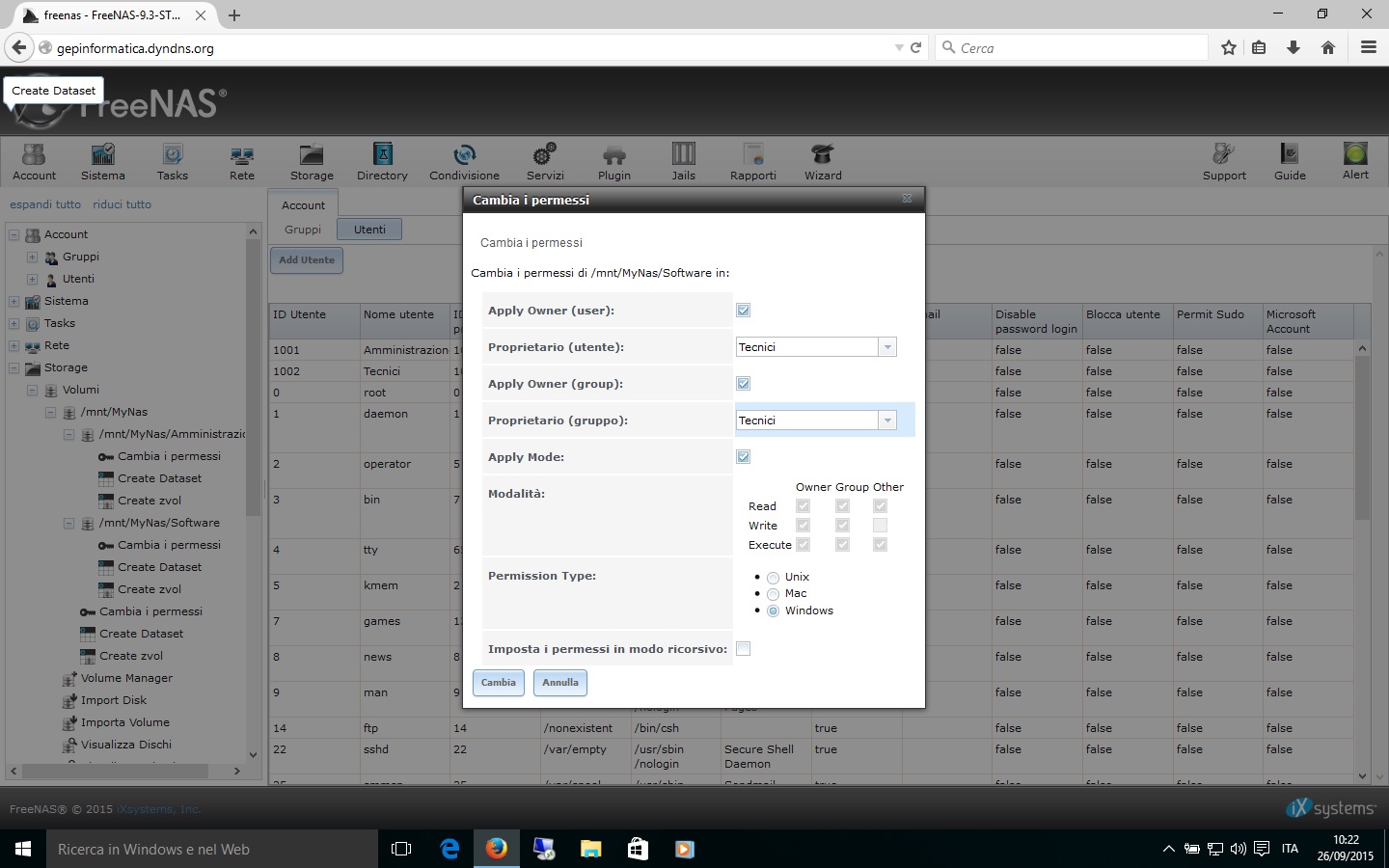This screenshot has height=868, width=1389.
Task: Cancel with the Annulla button
Action: tap(560, 682)
